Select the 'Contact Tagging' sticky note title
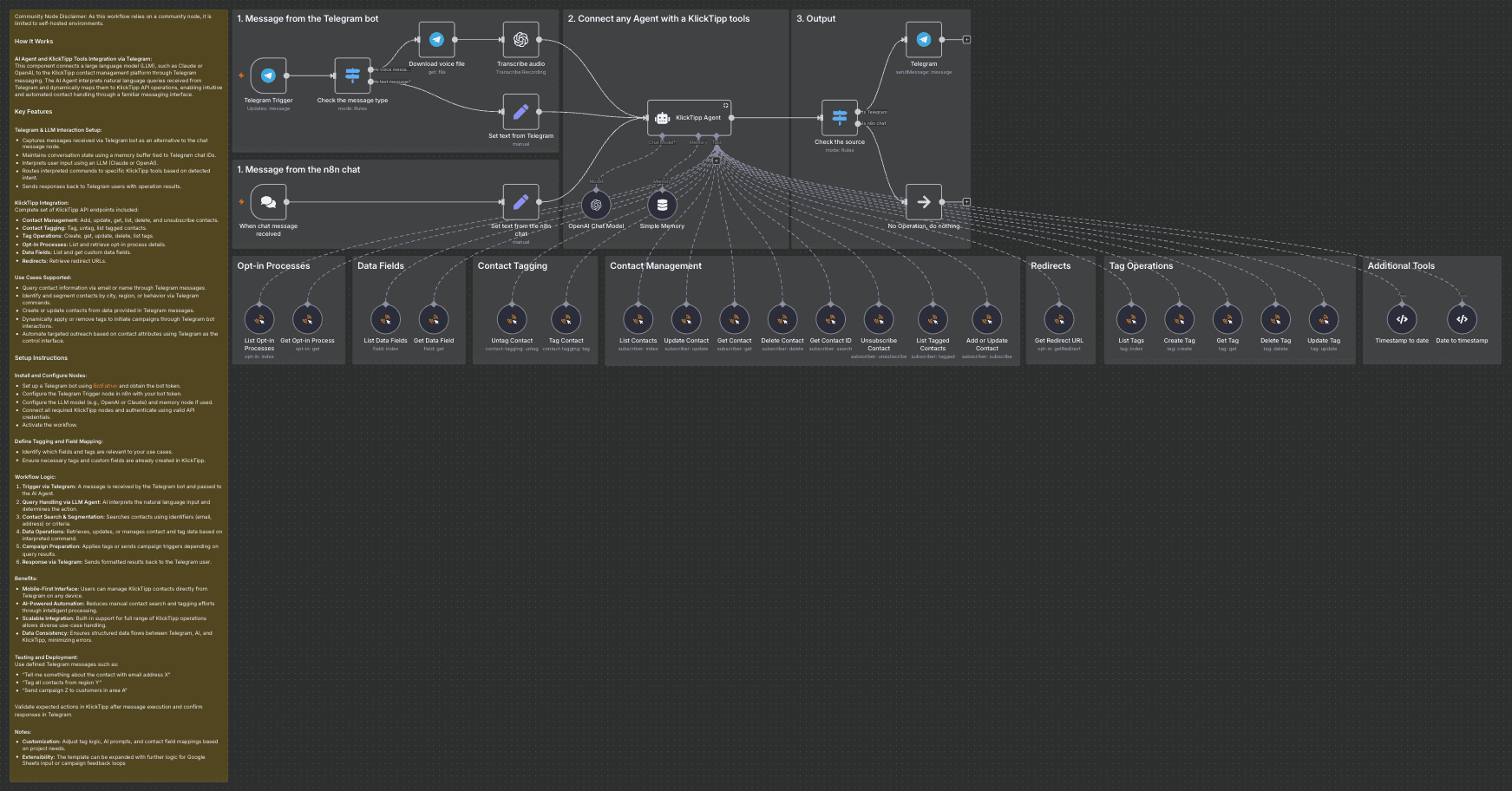This screenshot has height=791, width=1512. click(x=513, y=266)
